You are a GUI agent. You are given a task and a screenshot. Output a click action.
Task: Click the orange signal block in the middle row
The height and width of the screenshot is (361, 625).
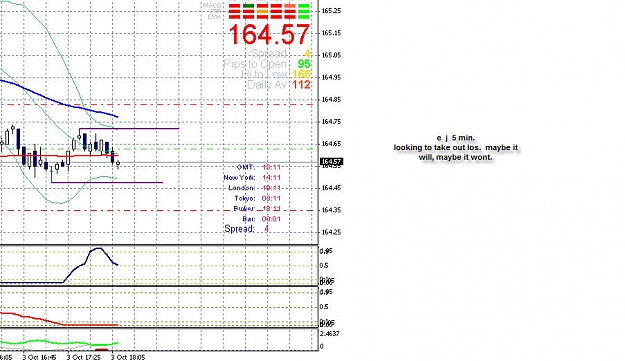(262, 11)
